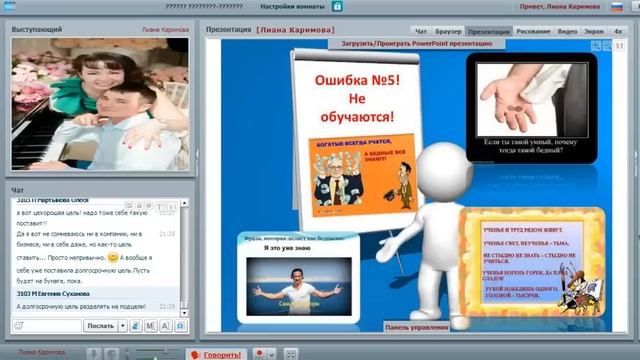The image size is (640, 360).
Task: Toggle fullscreen with the expand icon
Action: pyautogui.click(x=291, y=354)
